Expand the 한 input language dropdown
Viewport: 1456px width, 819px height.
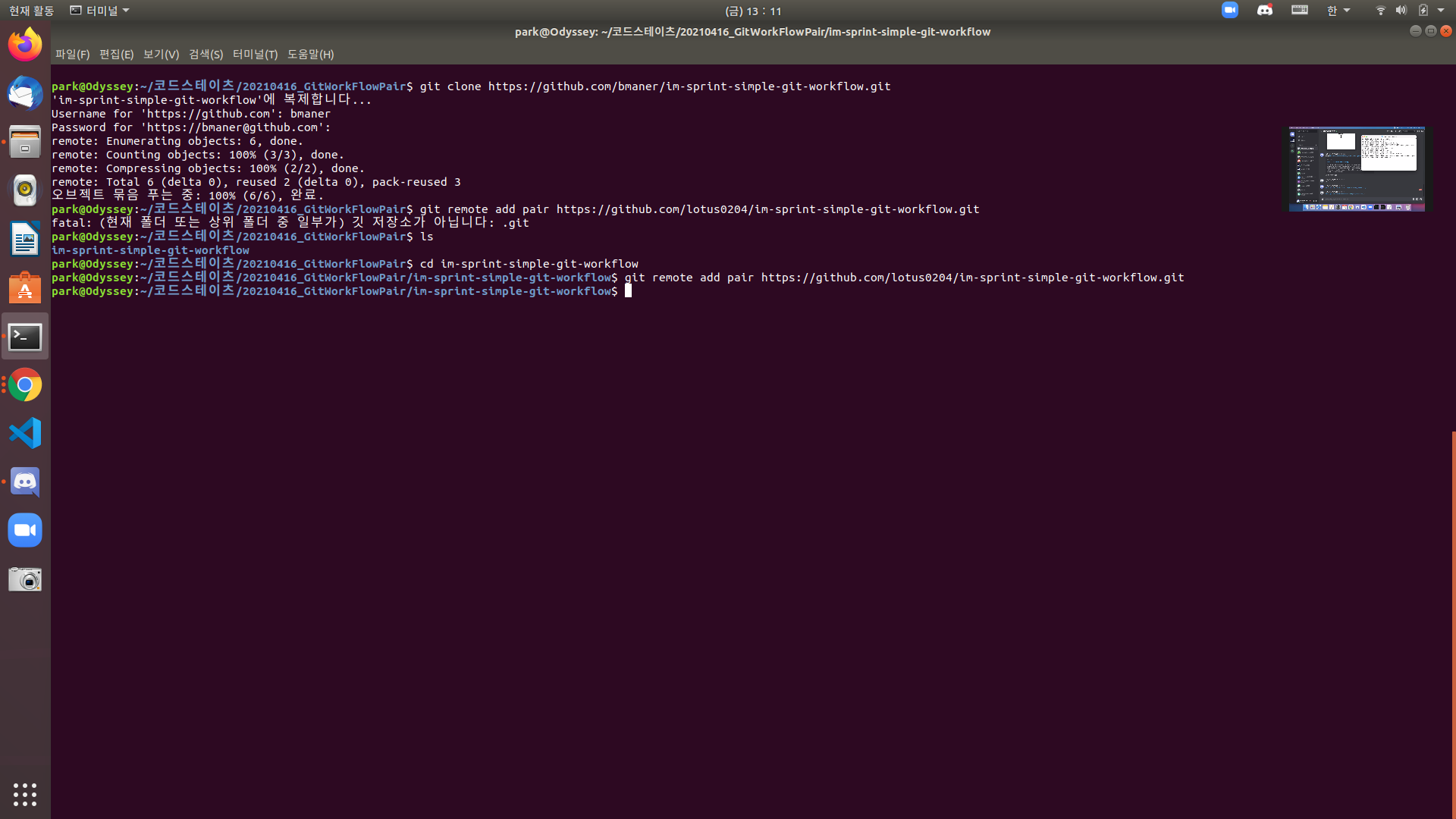pyautogui.click(x=1338, y=11)
